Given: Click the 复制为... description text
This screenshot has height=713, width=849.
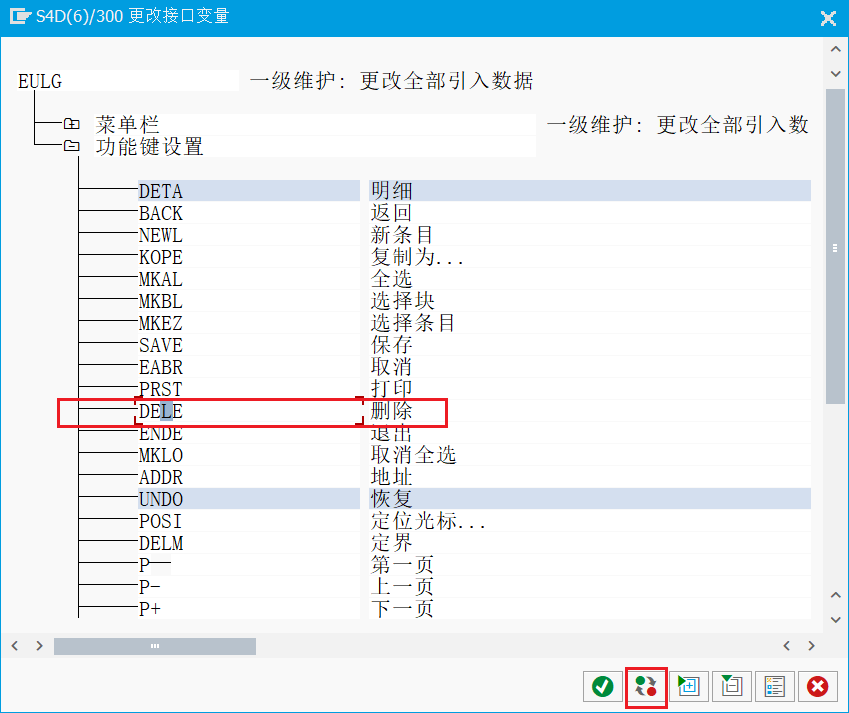Looking at the screenshot, I should click(417, 257).
